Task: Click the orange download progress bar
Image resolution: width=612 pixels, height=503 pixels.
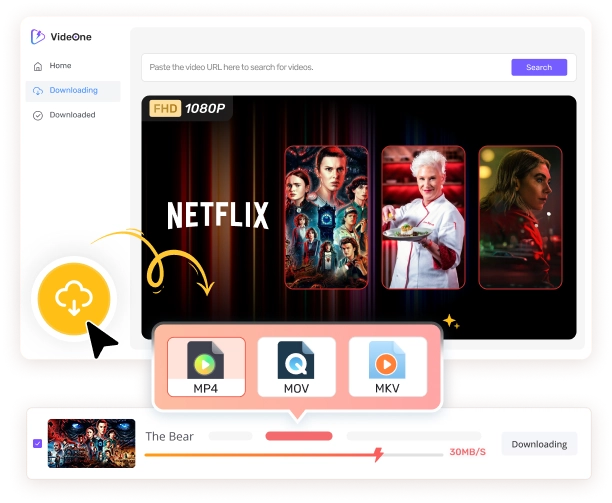Action: click(x=260, y=455)
